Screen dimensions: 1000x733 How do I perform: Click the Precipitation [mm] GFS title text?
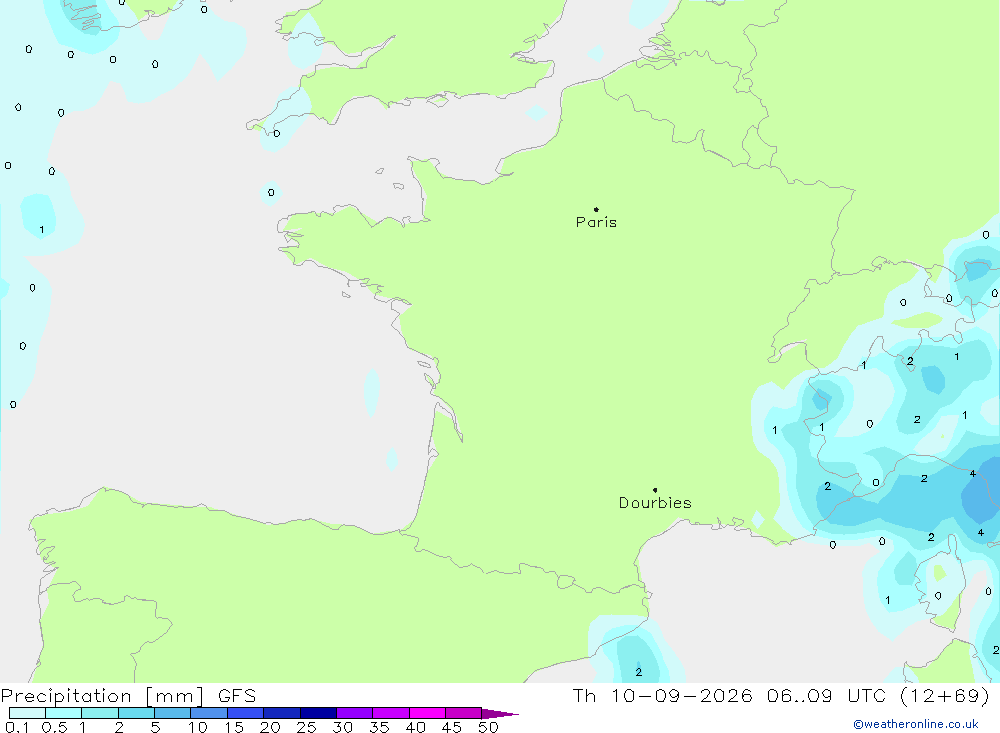click(128, 696)
